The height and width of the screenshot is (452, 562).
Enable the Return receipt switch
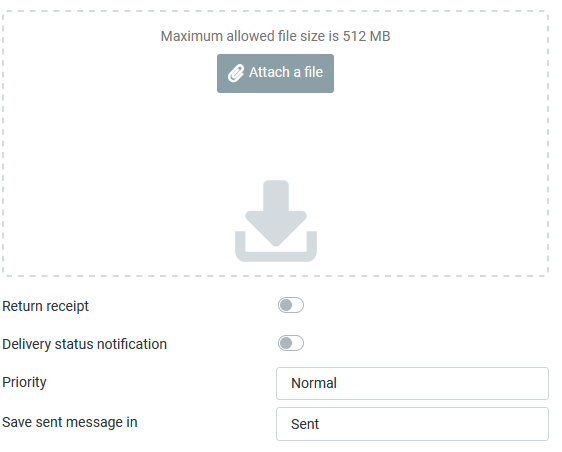click(x=291, y=305)
